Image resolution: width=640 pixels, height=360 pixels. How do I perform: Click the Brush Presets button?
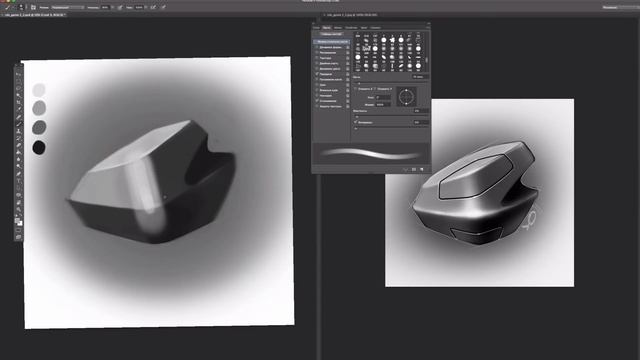coord(331,34)
